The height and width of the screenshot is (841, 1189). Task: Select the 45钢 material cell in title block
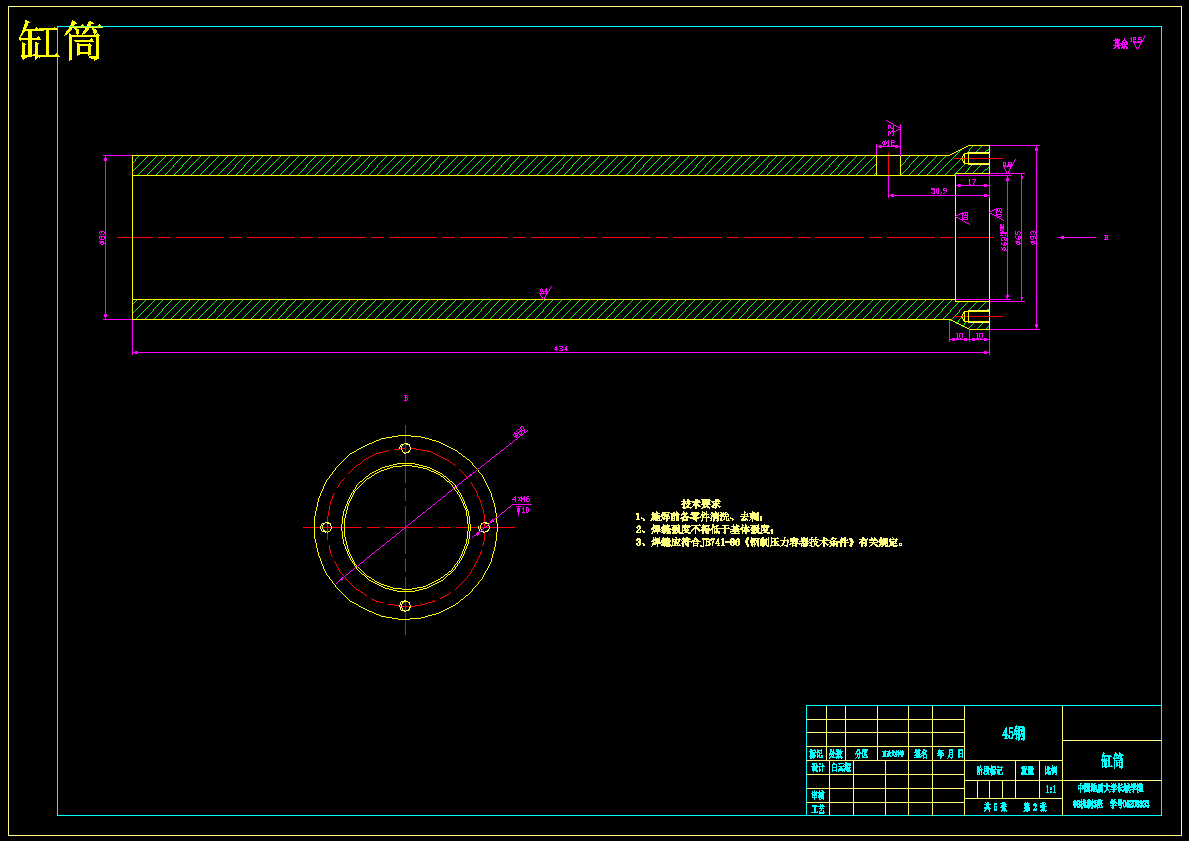[x=1013, y=733]
